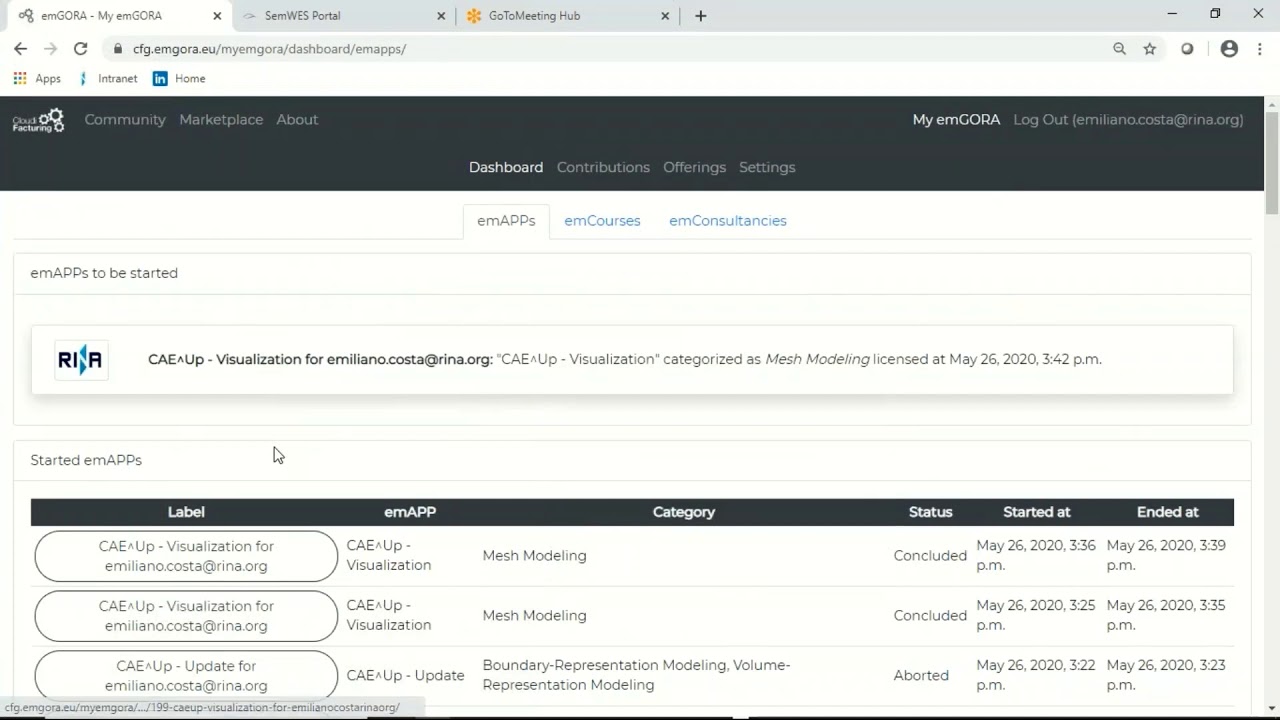Log out of emiliano.costa@rina.org

tap(1128, 119)
